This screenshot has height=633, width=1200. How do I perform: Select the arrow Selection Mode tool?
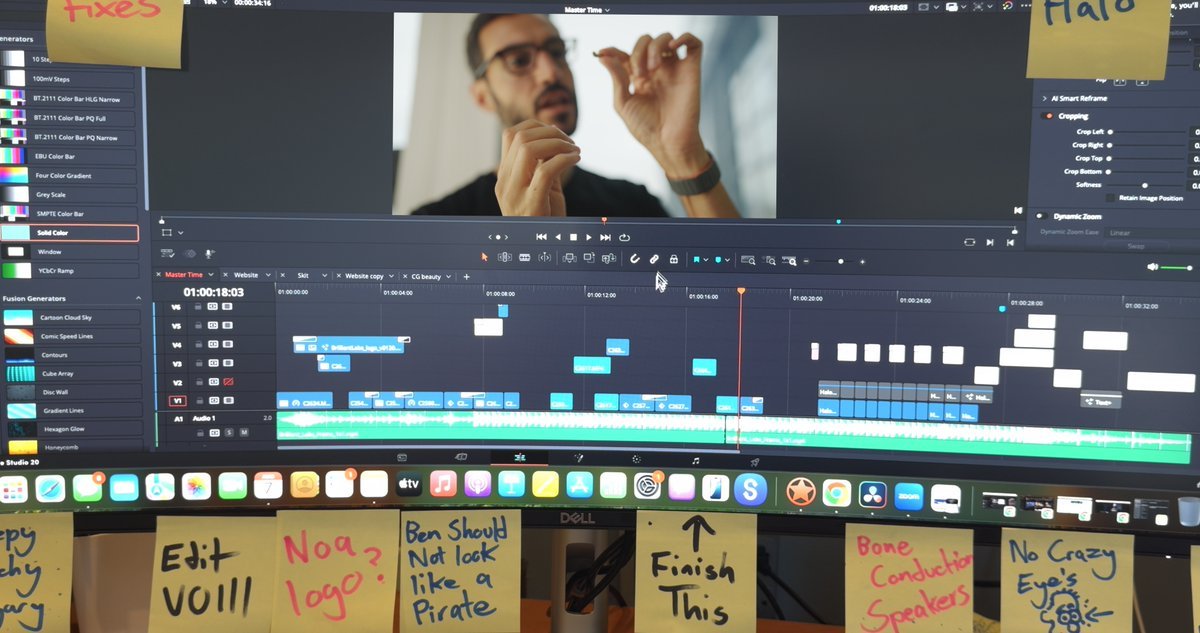pos(484,258)
